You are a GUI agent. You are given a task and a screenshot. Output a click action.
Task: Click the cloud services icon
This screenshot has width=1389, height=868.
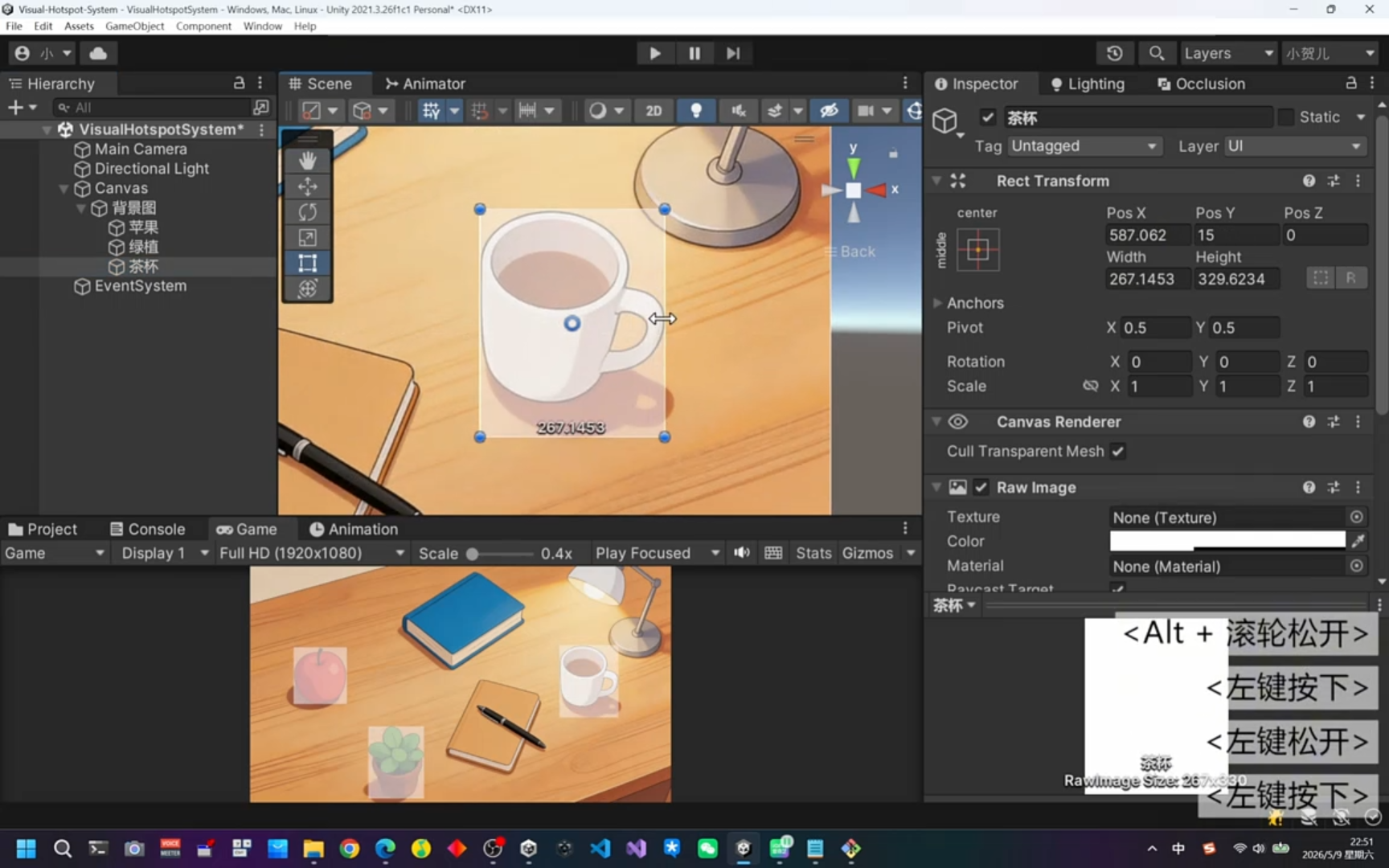[x=98, y=53]
